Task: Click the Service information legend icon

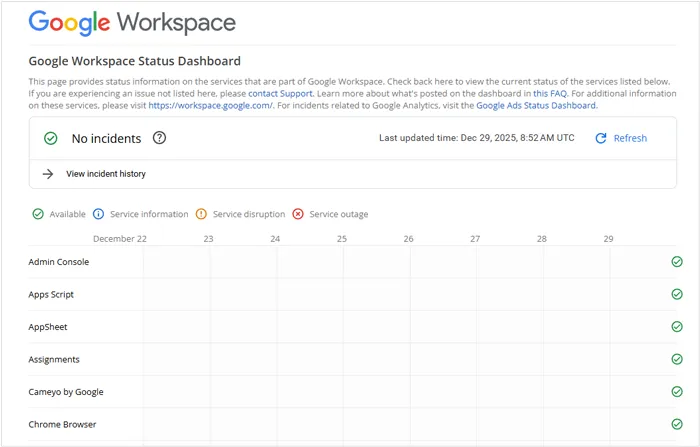Action: (98, 214)
